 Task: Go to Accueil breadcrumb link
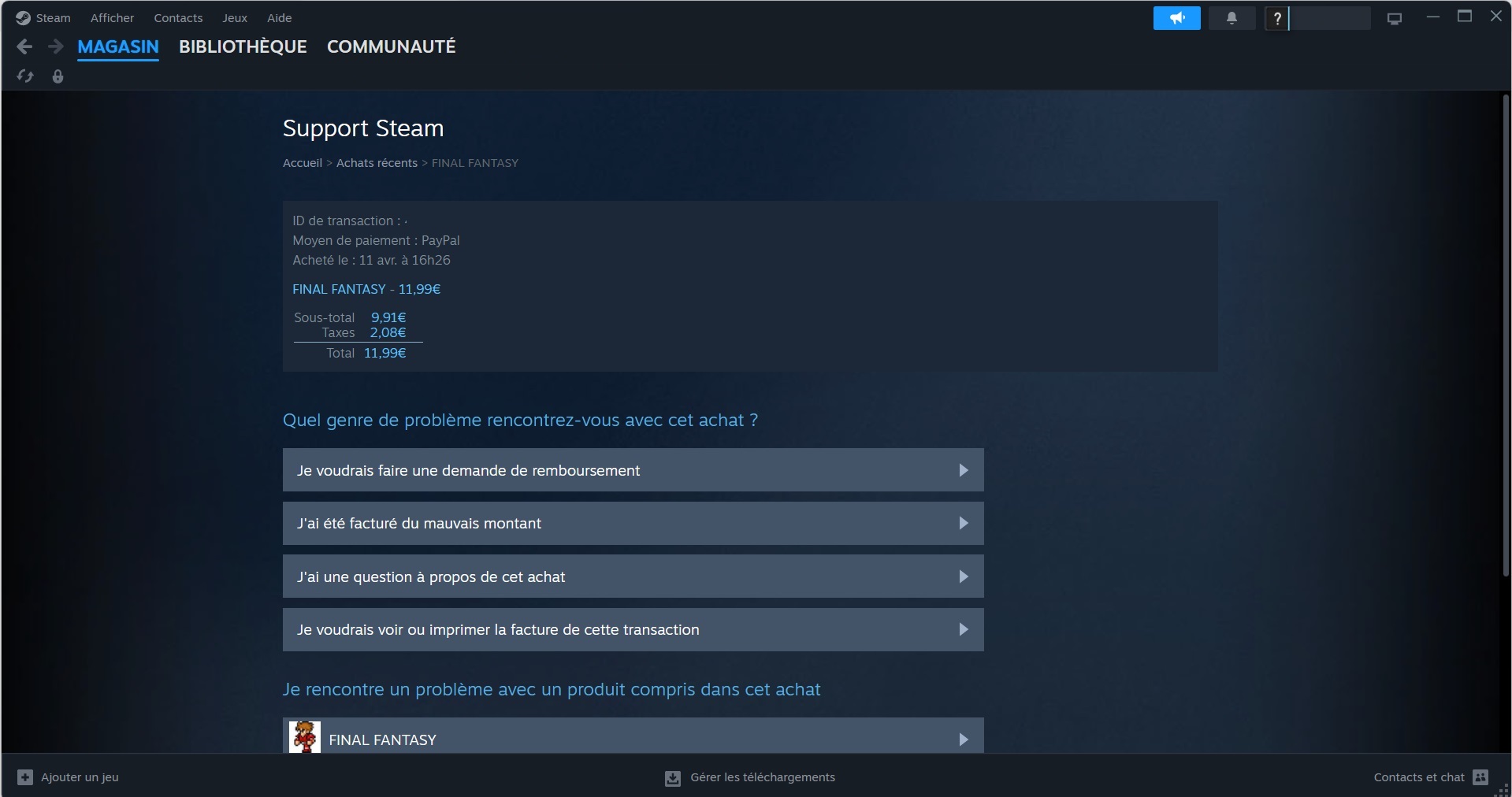tap(303, 163)
